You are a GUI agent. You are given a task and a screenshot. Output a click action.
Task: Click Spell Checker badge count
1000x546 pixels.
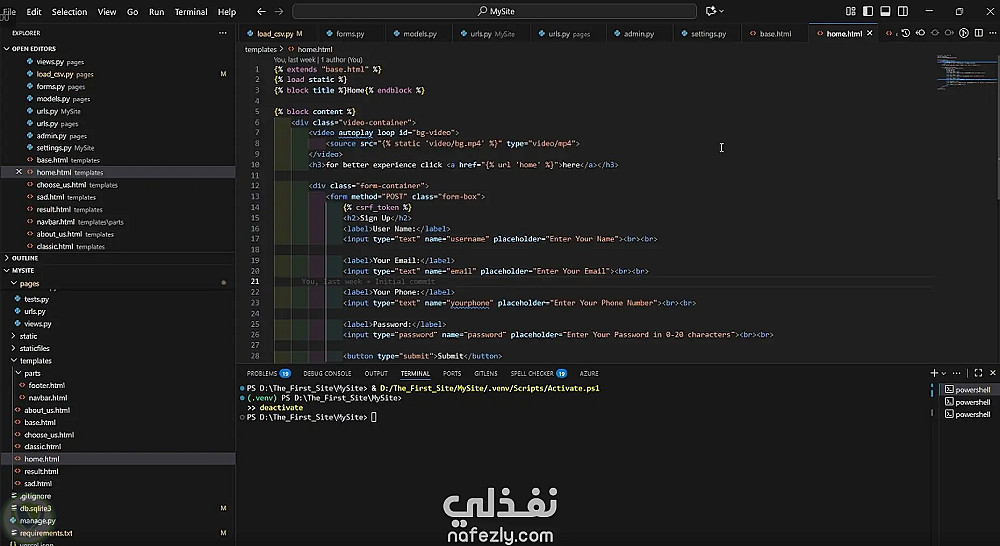(561, 374)
